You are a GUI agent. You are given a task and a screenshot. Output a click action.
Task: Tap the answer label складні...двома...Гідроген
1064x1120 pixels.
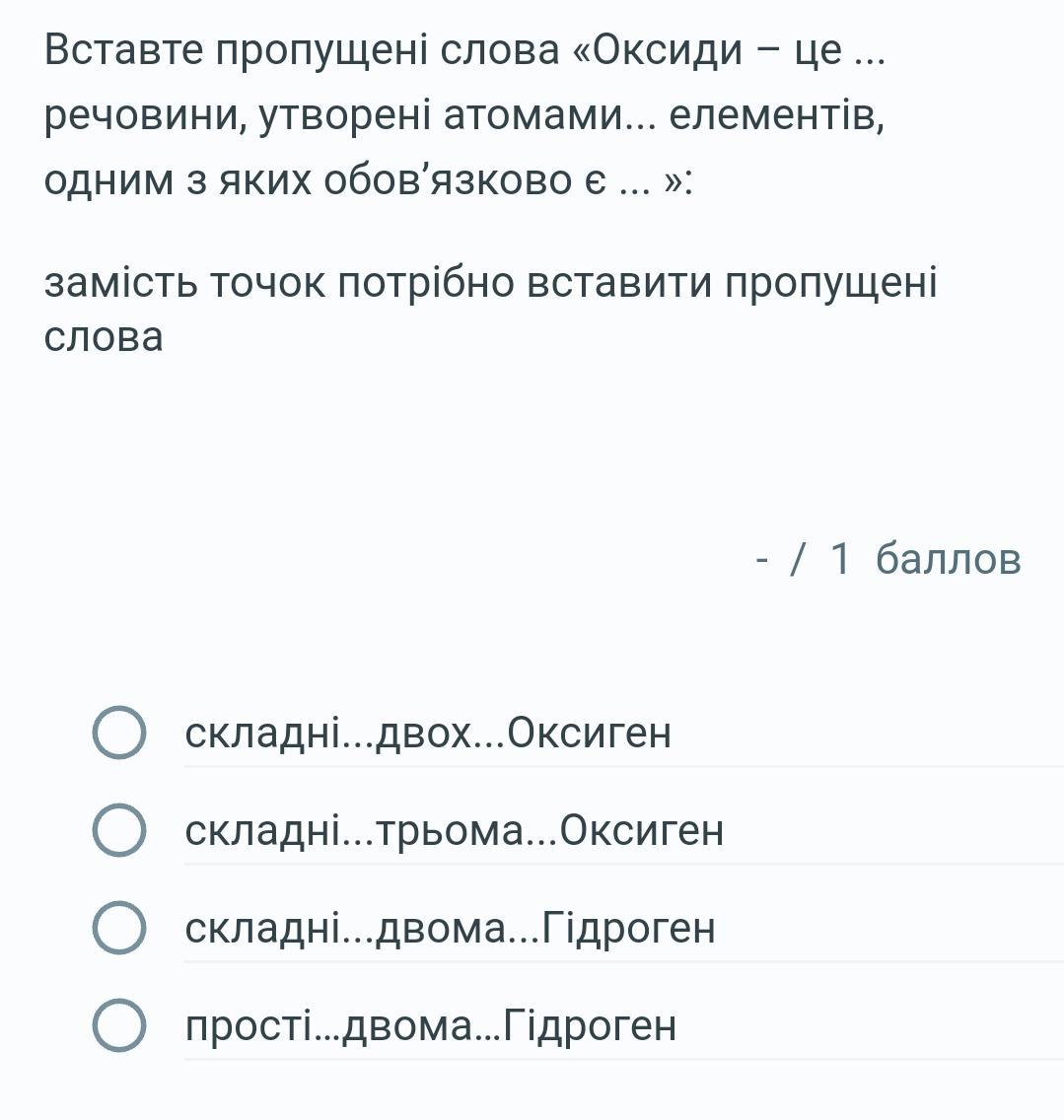(x=451, y=928)
